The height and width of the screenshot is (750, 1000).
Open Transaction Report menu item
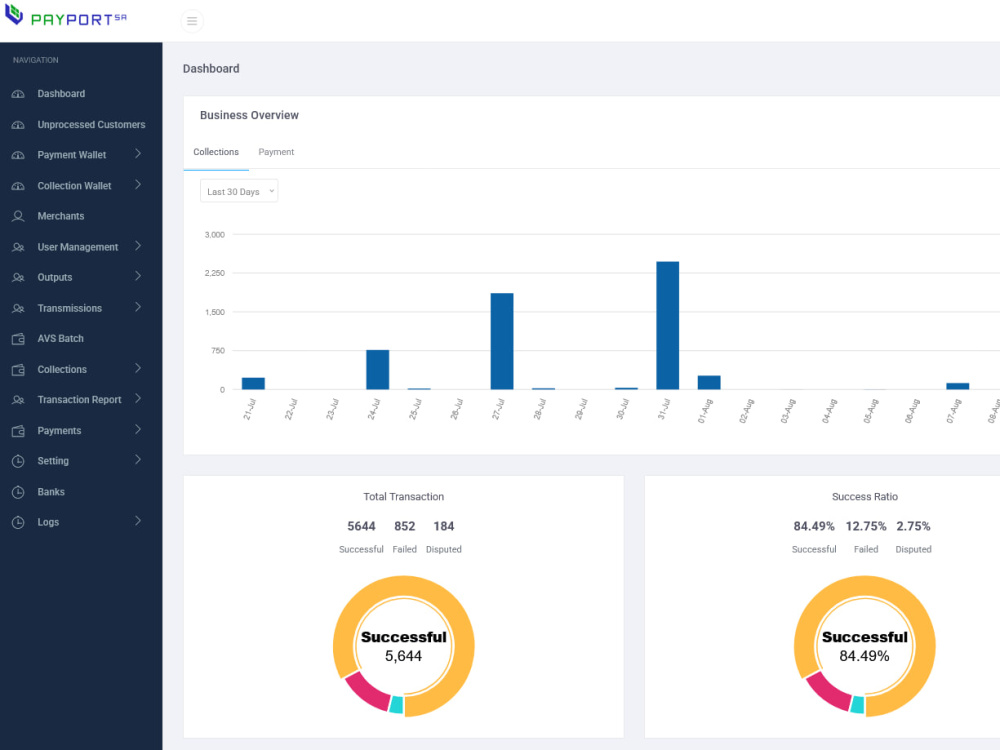79,400
